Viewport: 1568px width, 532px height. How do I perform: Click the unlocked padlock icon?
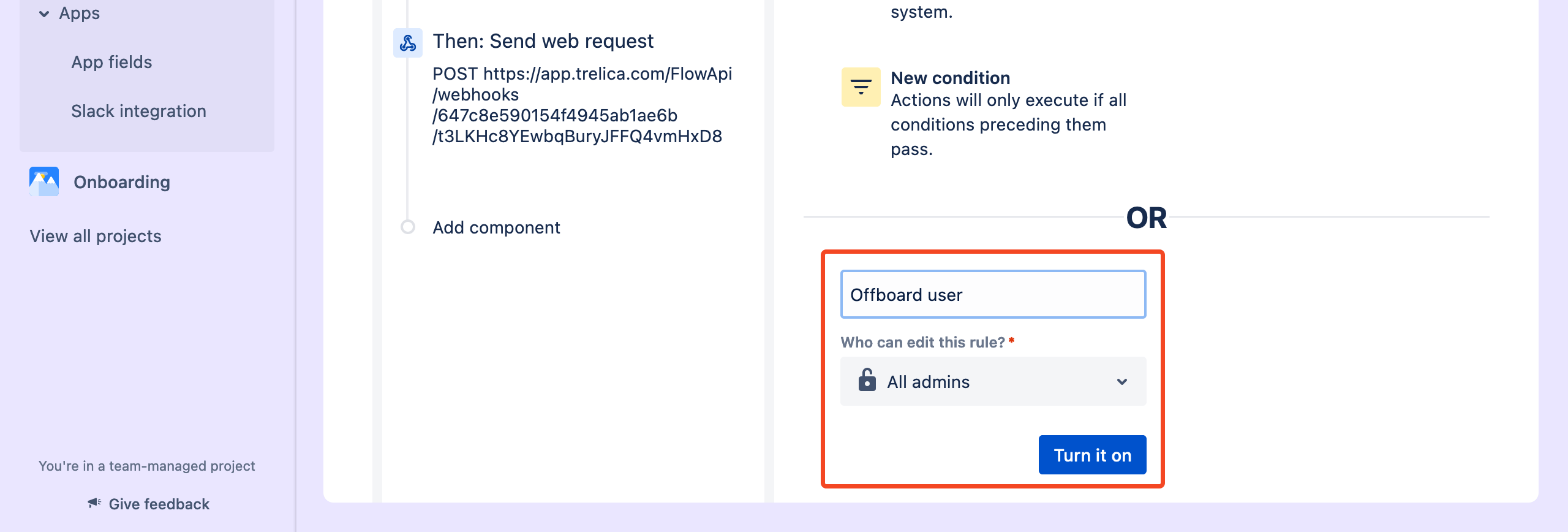click(x=867, y=380)
